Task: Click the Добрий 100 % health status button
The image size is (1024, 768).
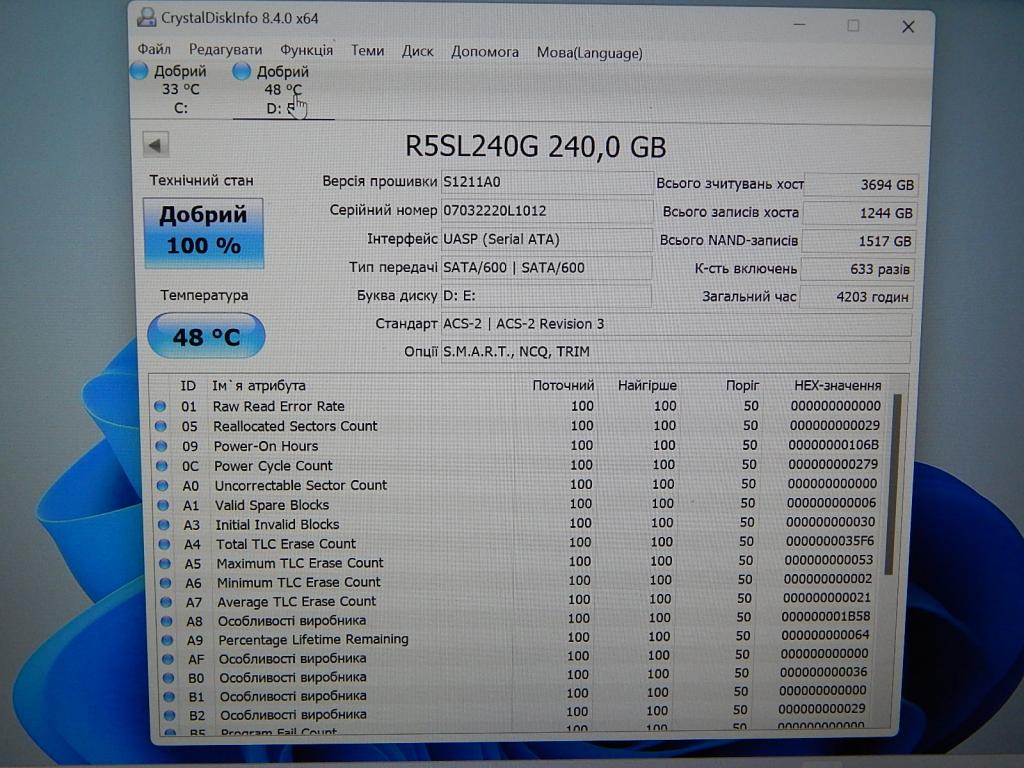Action: point(204,232)
